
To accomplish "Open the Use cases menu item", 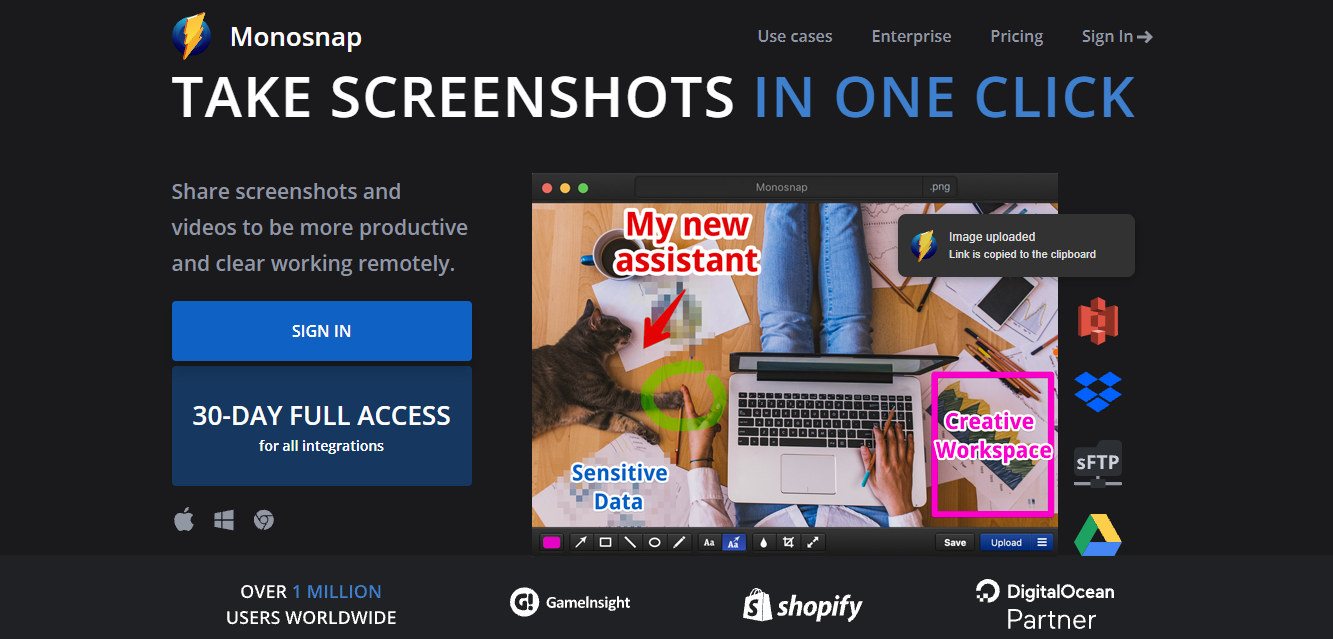I will (795, 36).
